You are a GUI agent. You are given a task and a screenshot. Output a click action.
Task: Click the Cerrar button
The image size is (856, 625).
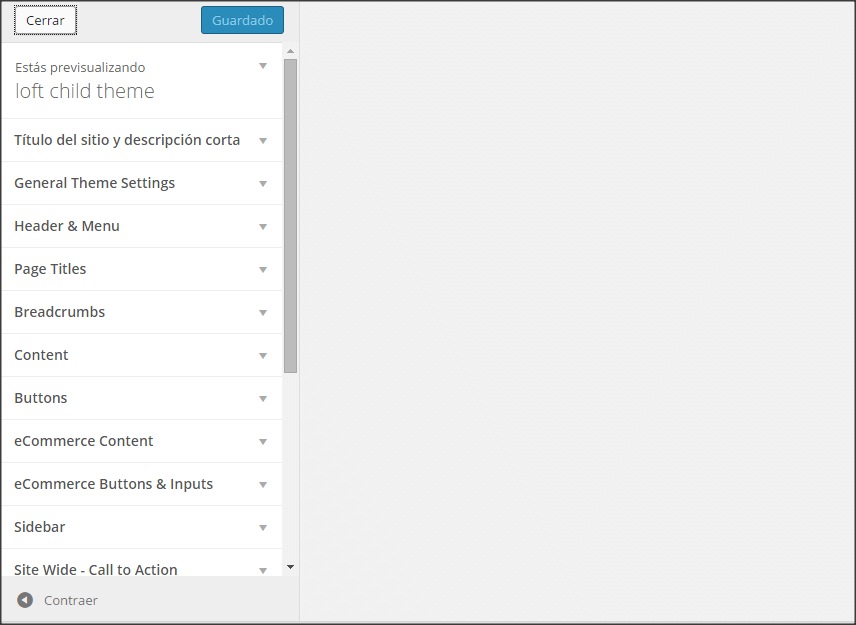pyautogui.click(x=45, y=20)
